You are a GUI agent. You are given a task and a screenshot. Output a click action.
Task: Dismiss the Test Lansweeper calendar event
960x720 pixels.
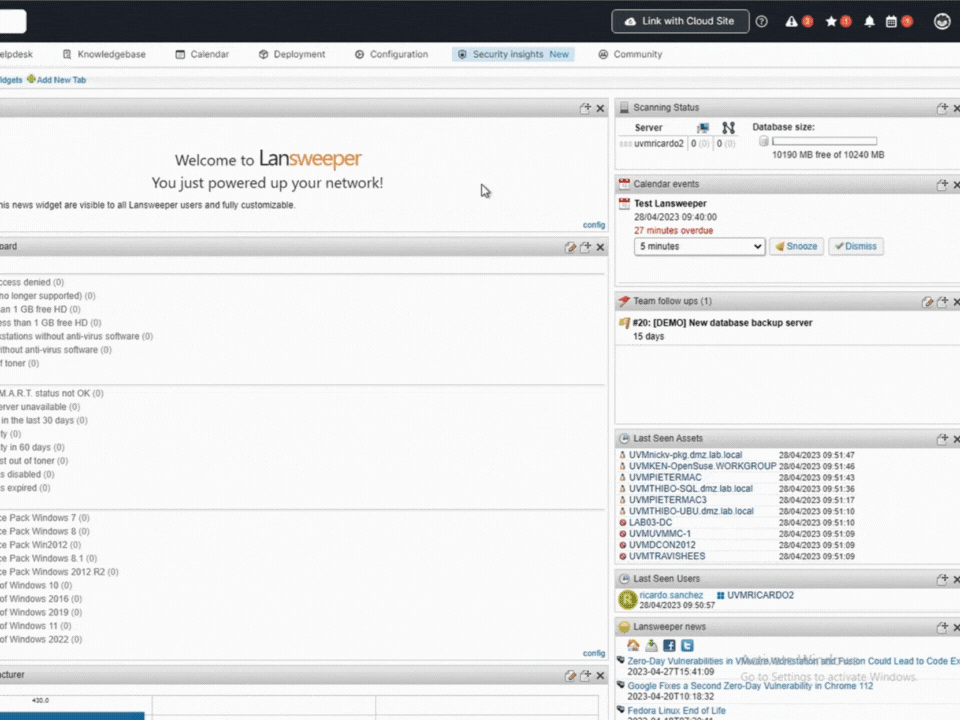click(x=855, y=246)
